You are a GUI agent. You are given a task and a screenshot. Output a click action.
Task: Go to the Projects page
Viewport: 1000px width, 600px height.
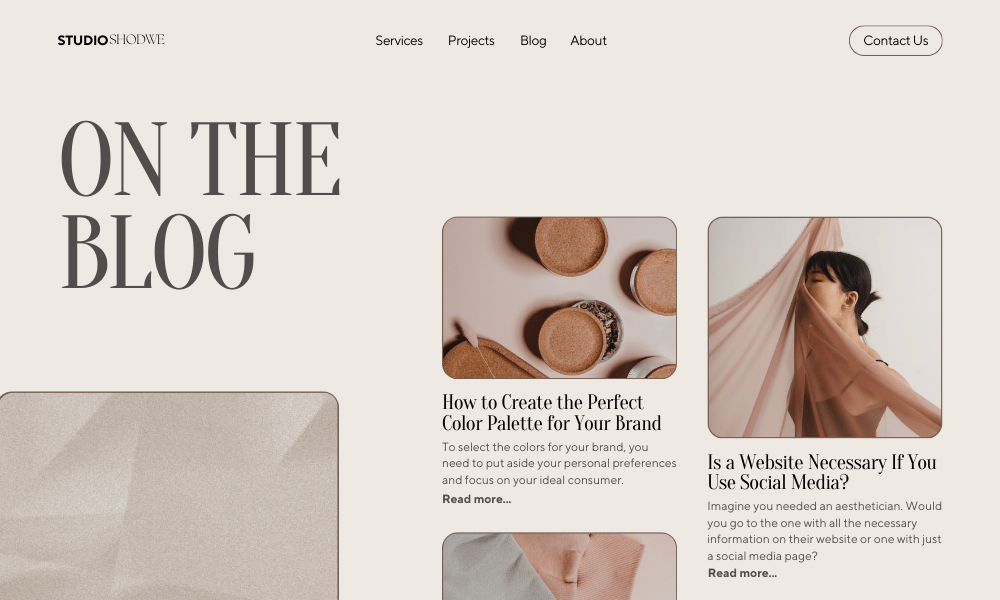point(471,41)
